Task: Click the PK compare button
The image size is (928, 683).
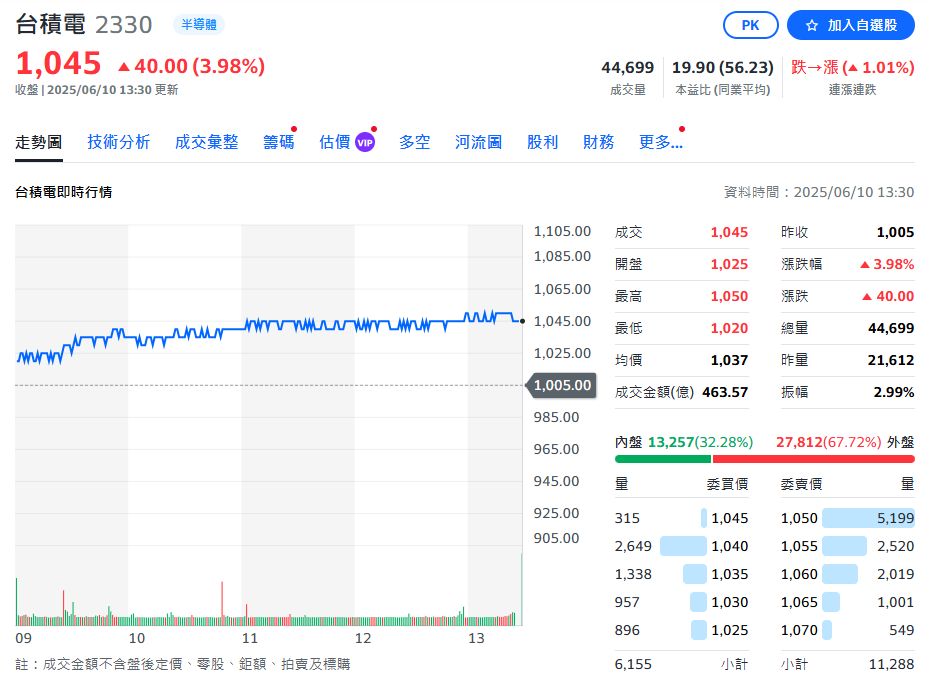Action: pos(750,25)
